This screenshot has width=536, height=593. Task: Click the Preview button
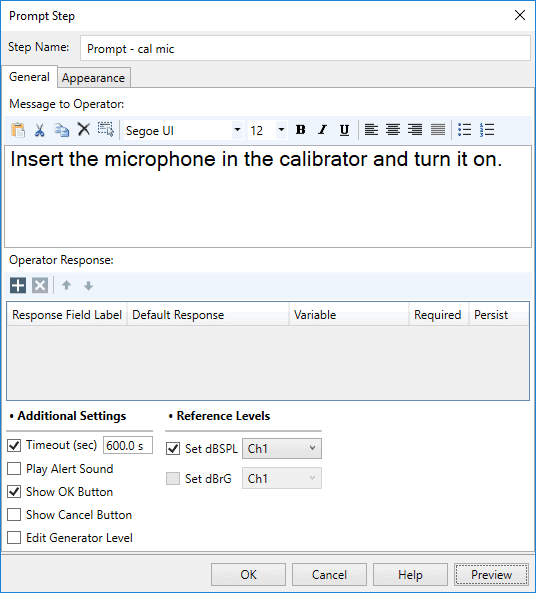pos(491,574)
